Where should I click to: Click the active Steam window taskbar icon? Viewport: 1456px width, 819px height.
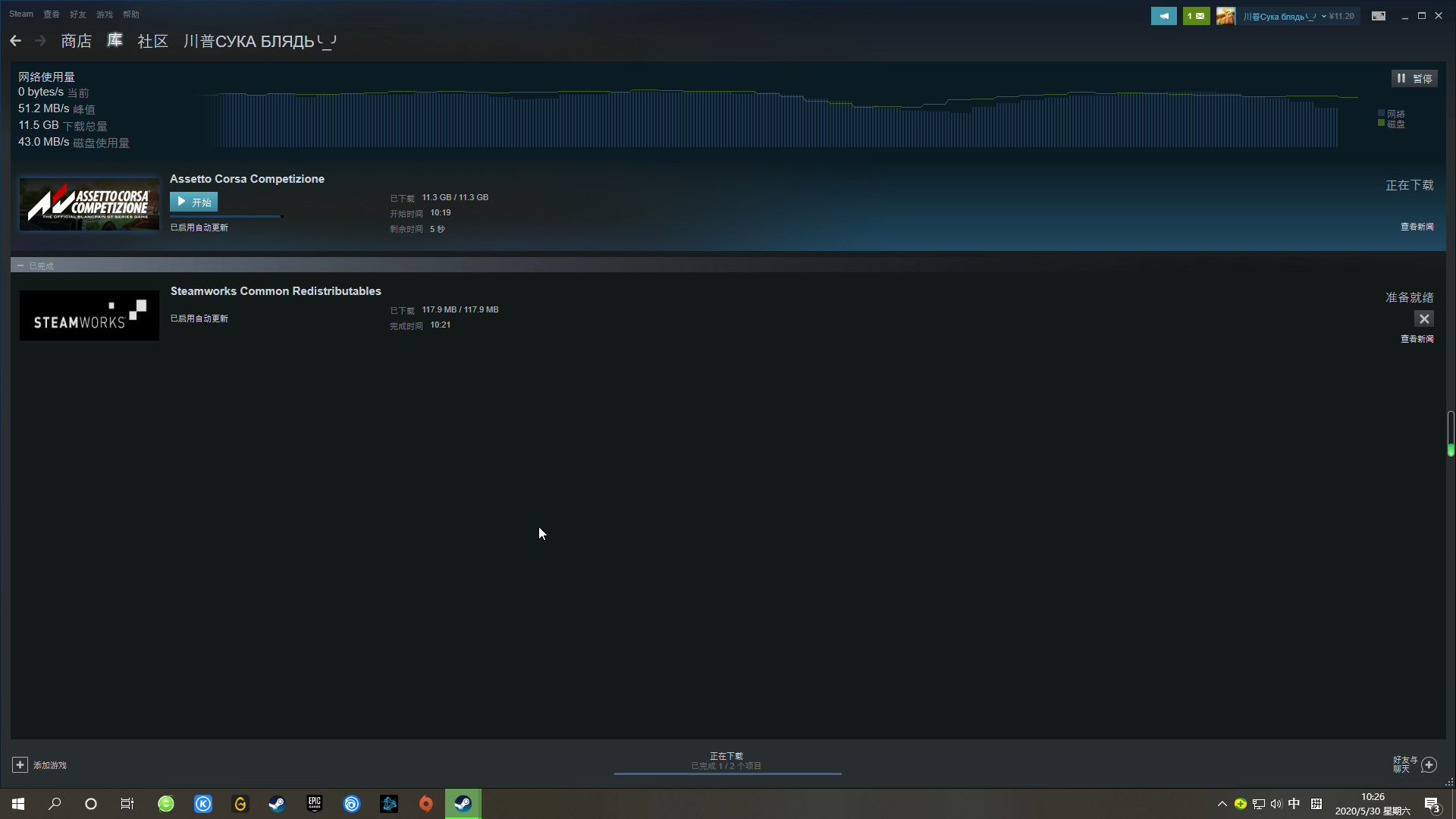pos(463,804)
